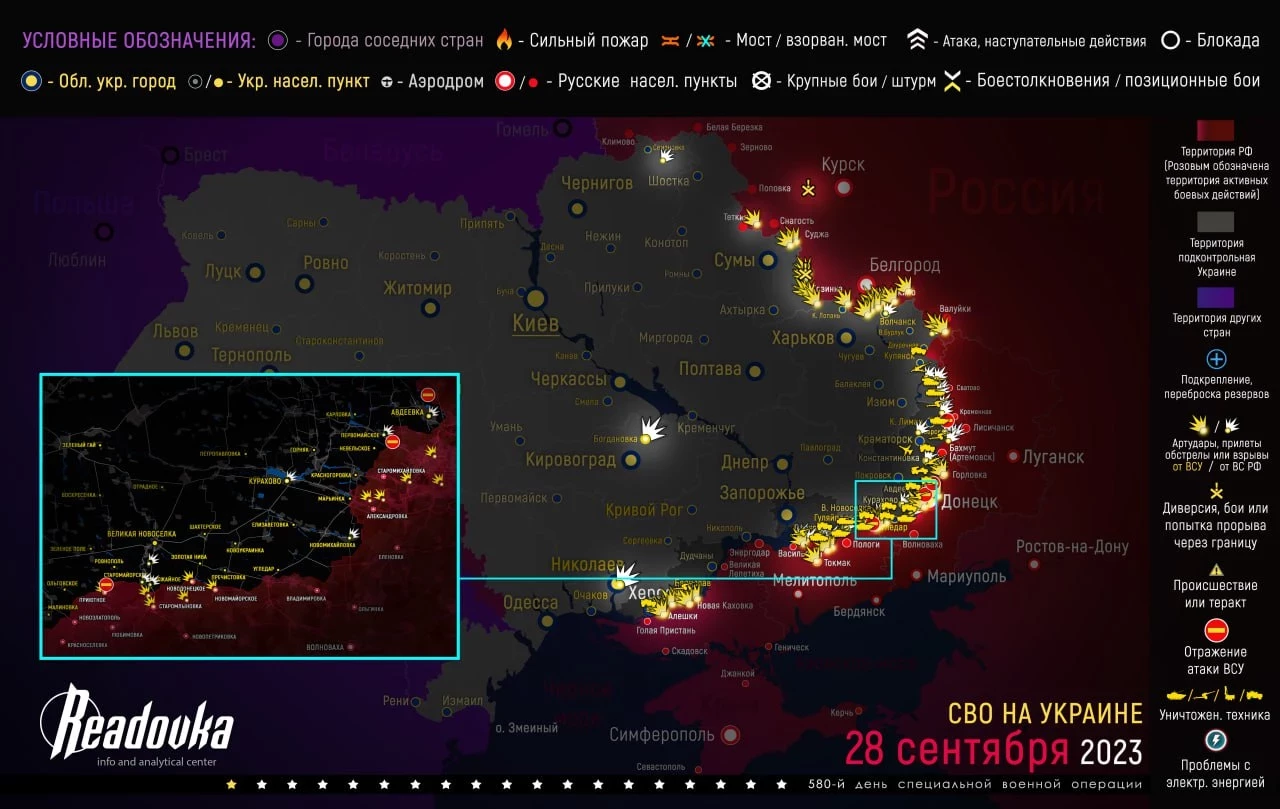This screenshot has height=809, width=1280.
Task: Click the Киев city marker on map
Action: (535, 298)
